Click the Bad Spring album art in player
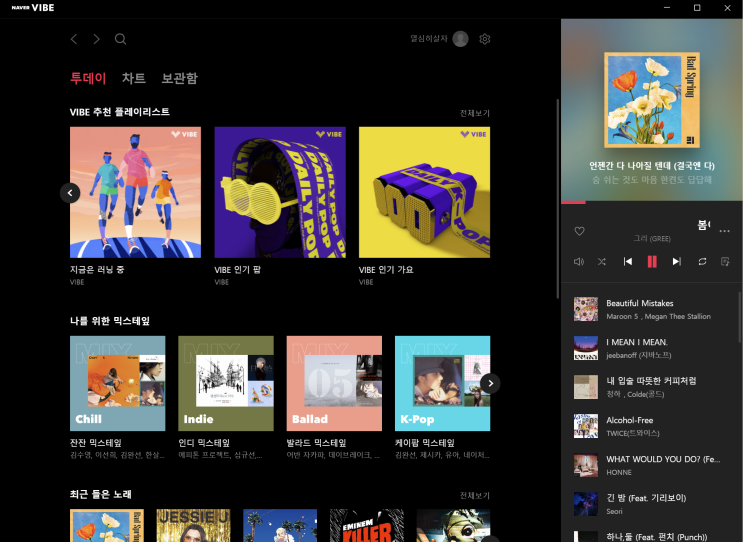The height and width of the screenshot is (542, 743). (x=652, y=100)
